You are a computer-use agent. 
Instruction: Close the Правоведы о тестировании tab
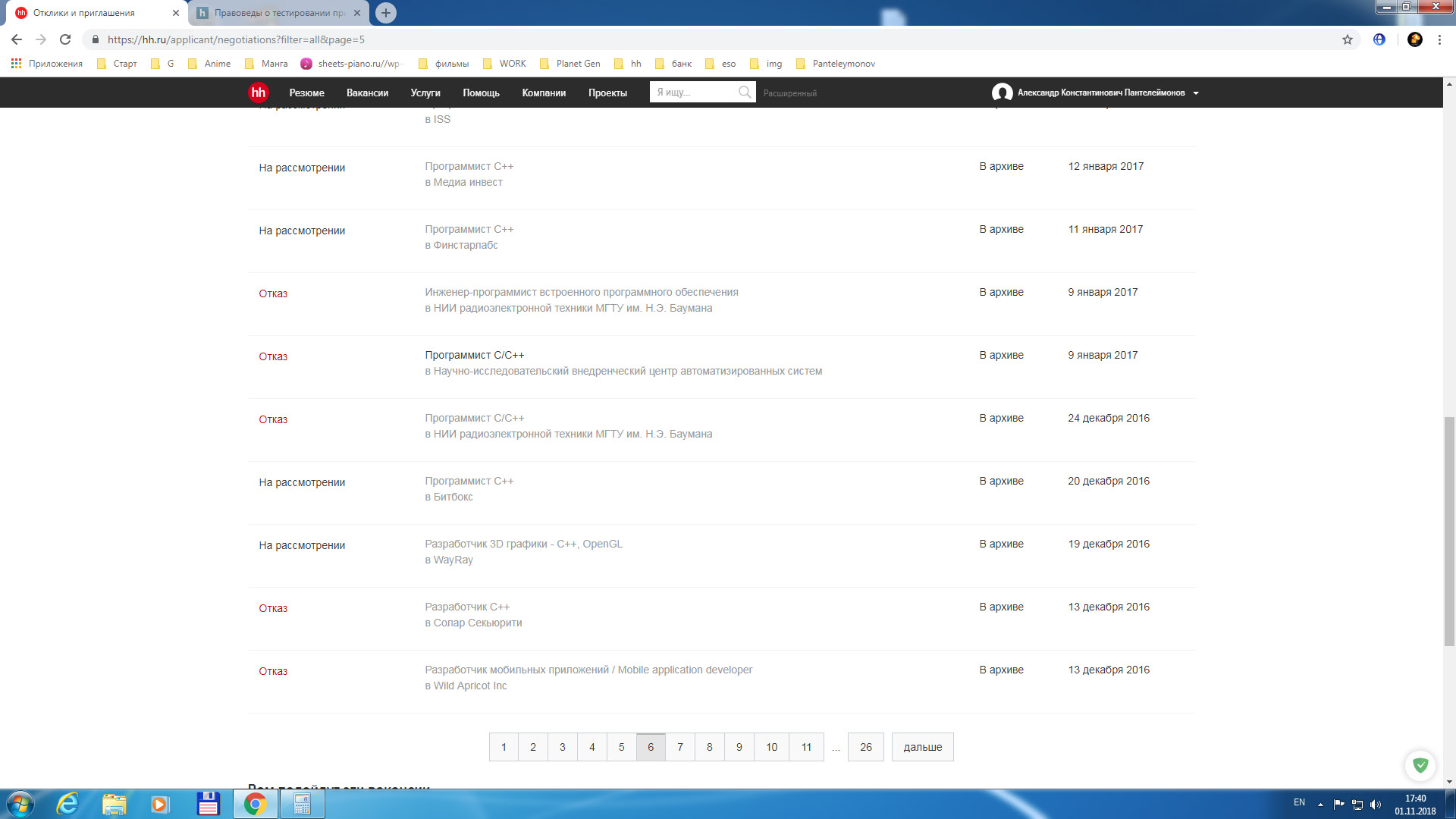click(x=357, y=13)
